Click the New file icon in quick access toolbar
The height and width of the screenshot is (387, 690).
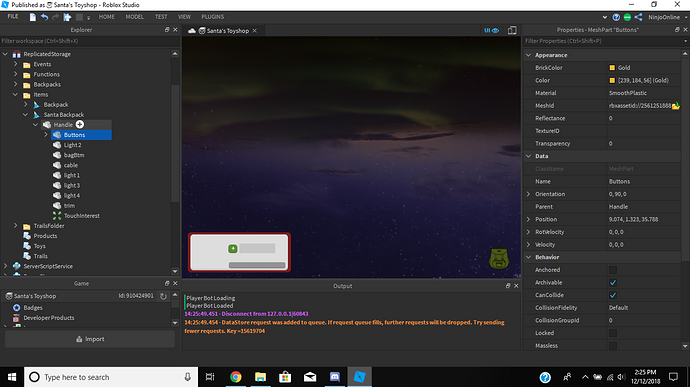(x=33, y=17)
